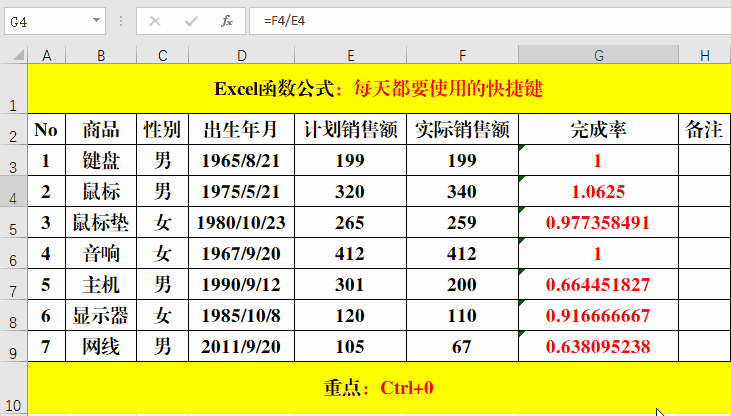Click the '完成率' header cell
The height and width of the screenshot is (416, 731).
(x=599, y=129)
